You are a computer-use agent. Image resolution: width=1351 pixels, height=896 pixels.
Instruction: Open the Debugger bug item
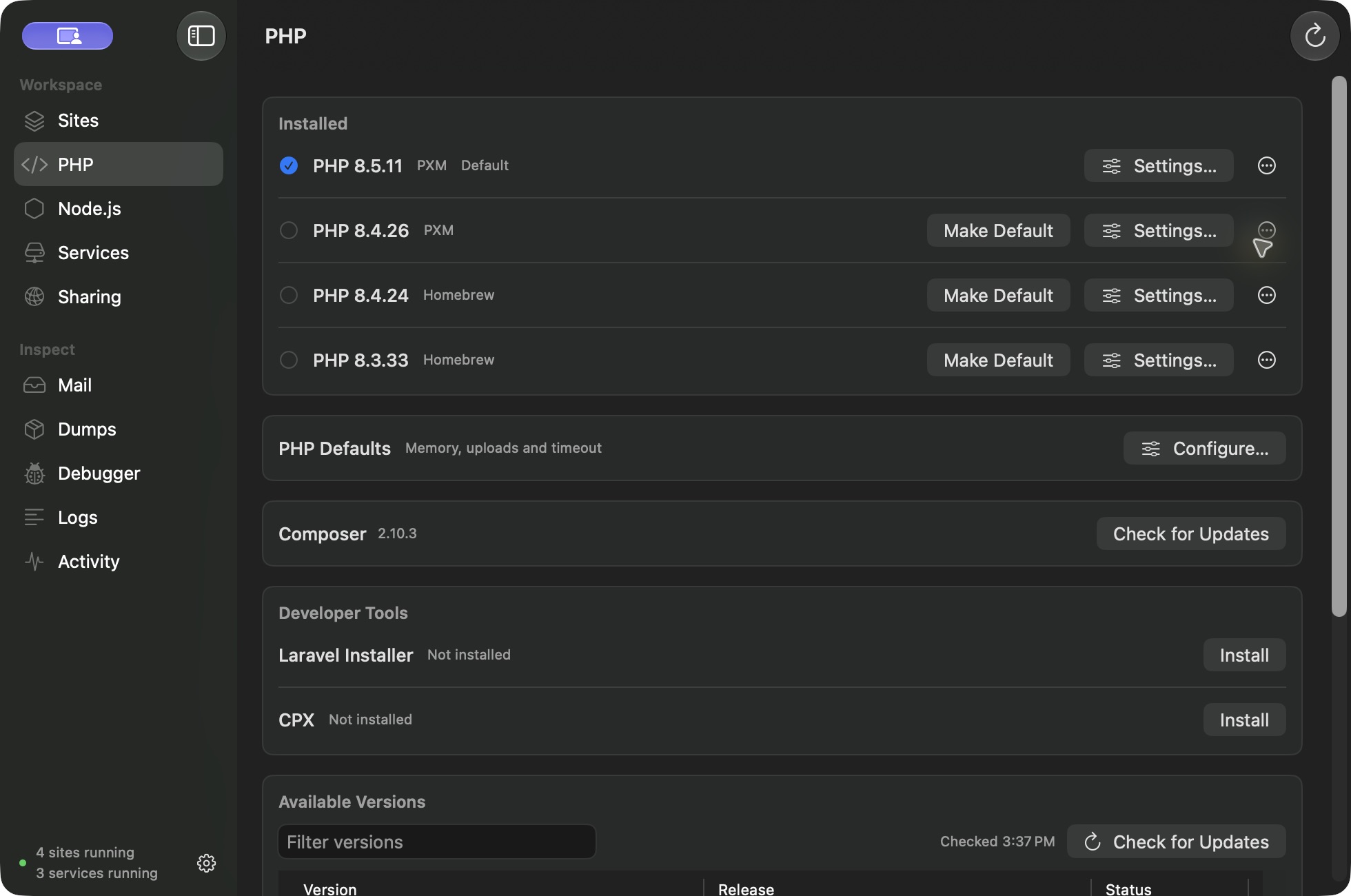click(119, 473)
